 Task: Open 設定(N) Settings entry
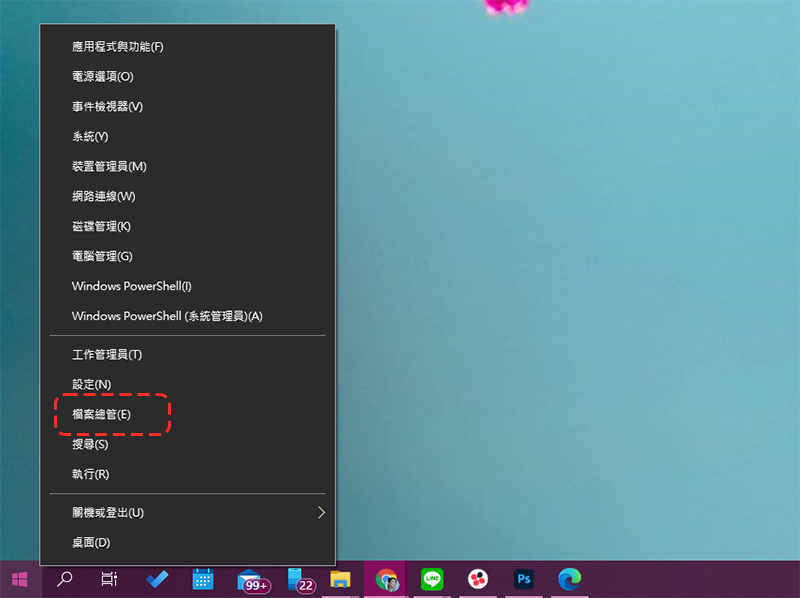tap(187, 385)
